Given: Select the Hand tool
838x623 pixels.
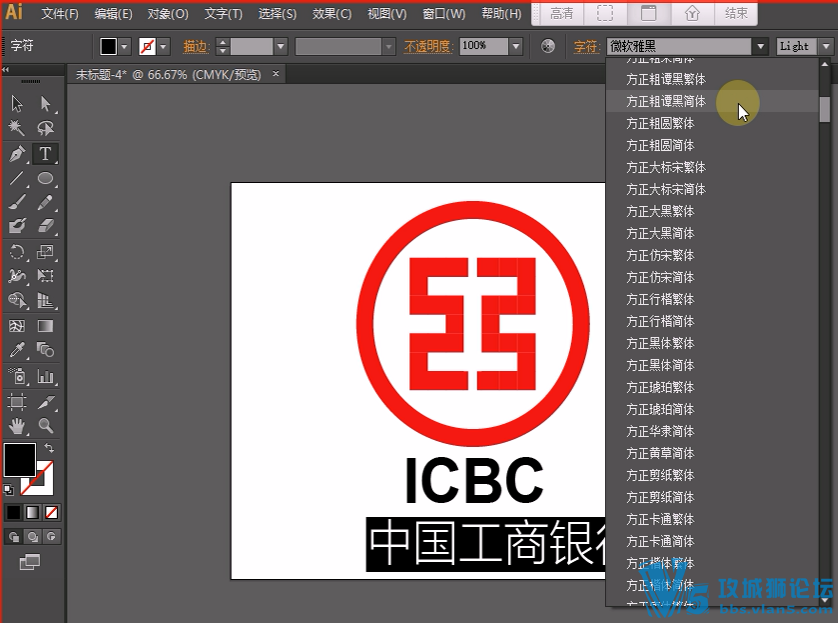Looking at the screenshot, I should point(17,426).
